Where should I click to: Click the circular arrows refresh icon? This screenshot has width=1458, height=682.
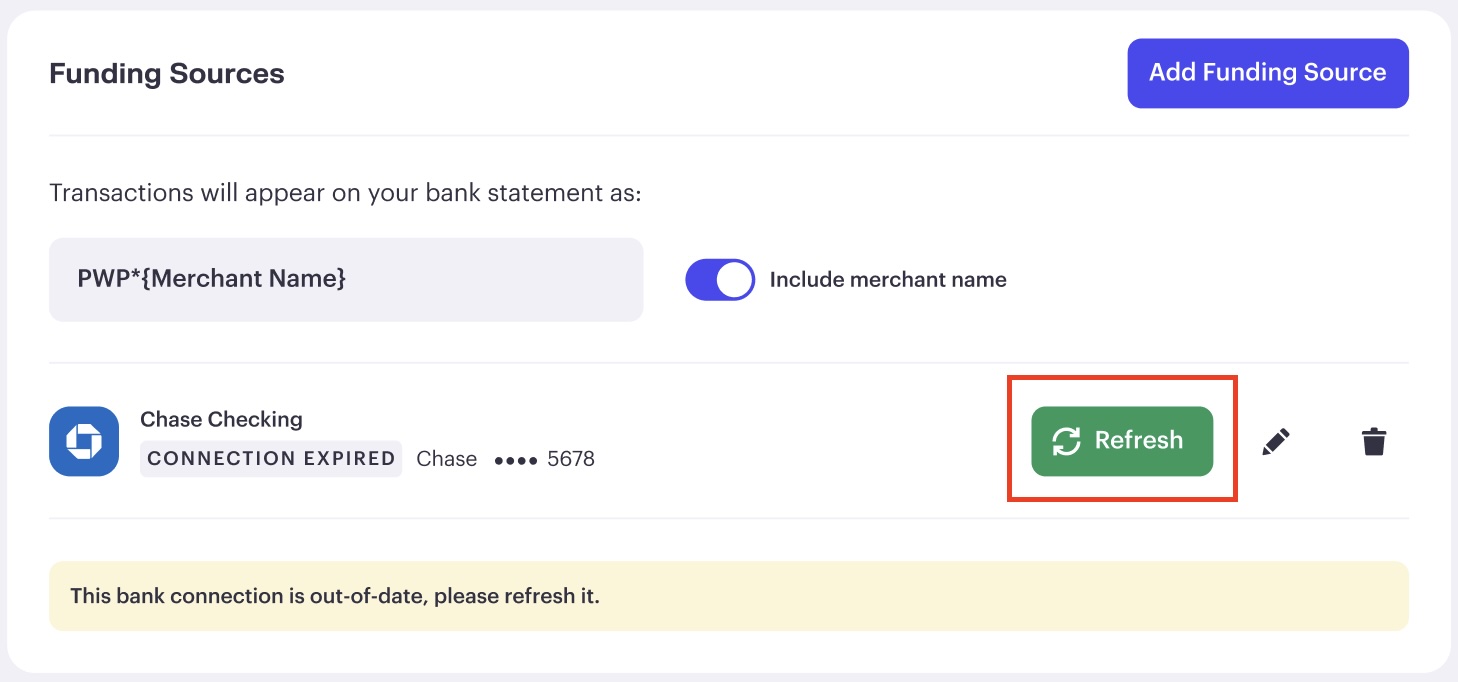[1066, 441]
